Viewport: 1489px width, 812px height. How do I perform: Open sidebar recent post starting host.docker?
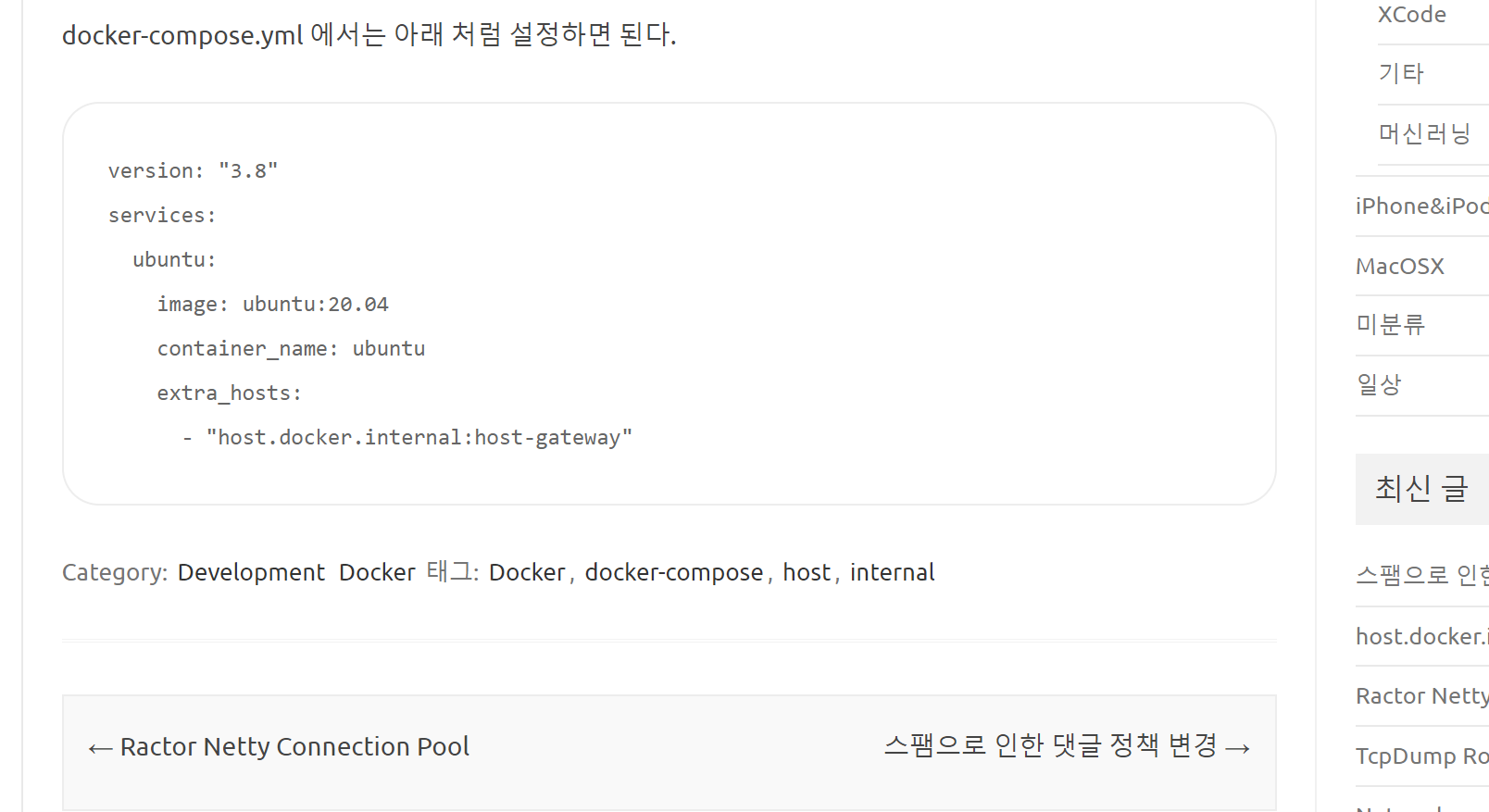(1421, 637)
